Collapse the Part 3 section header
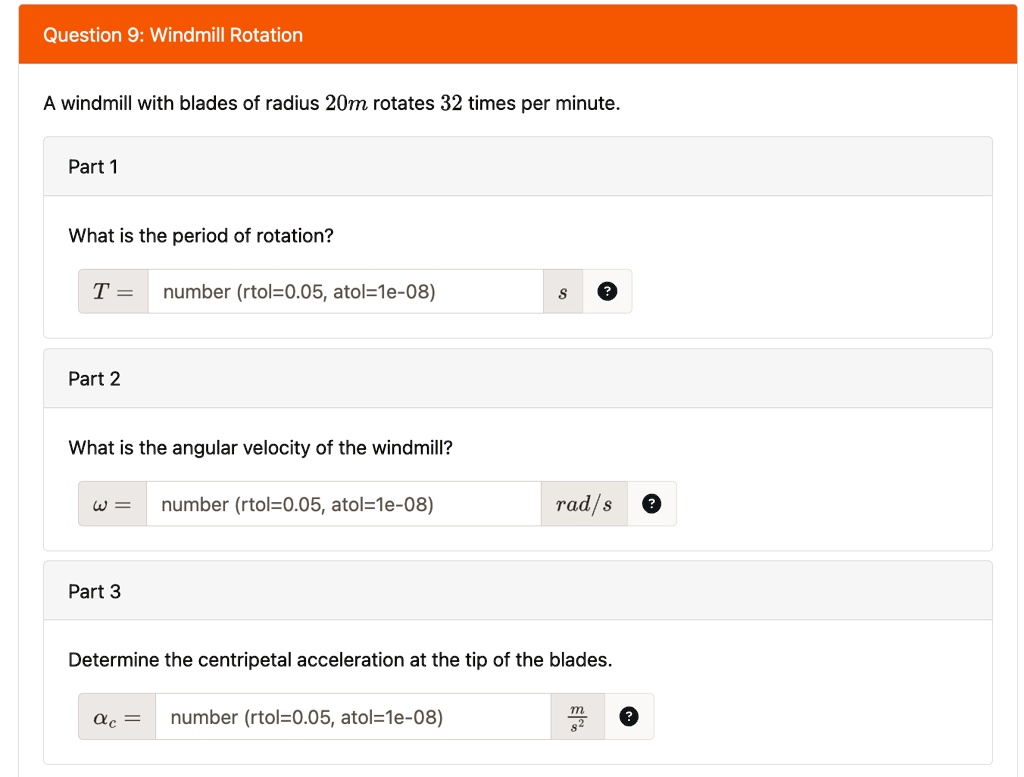This screenshot has height=777, width=1024. [x=93, y=591]
